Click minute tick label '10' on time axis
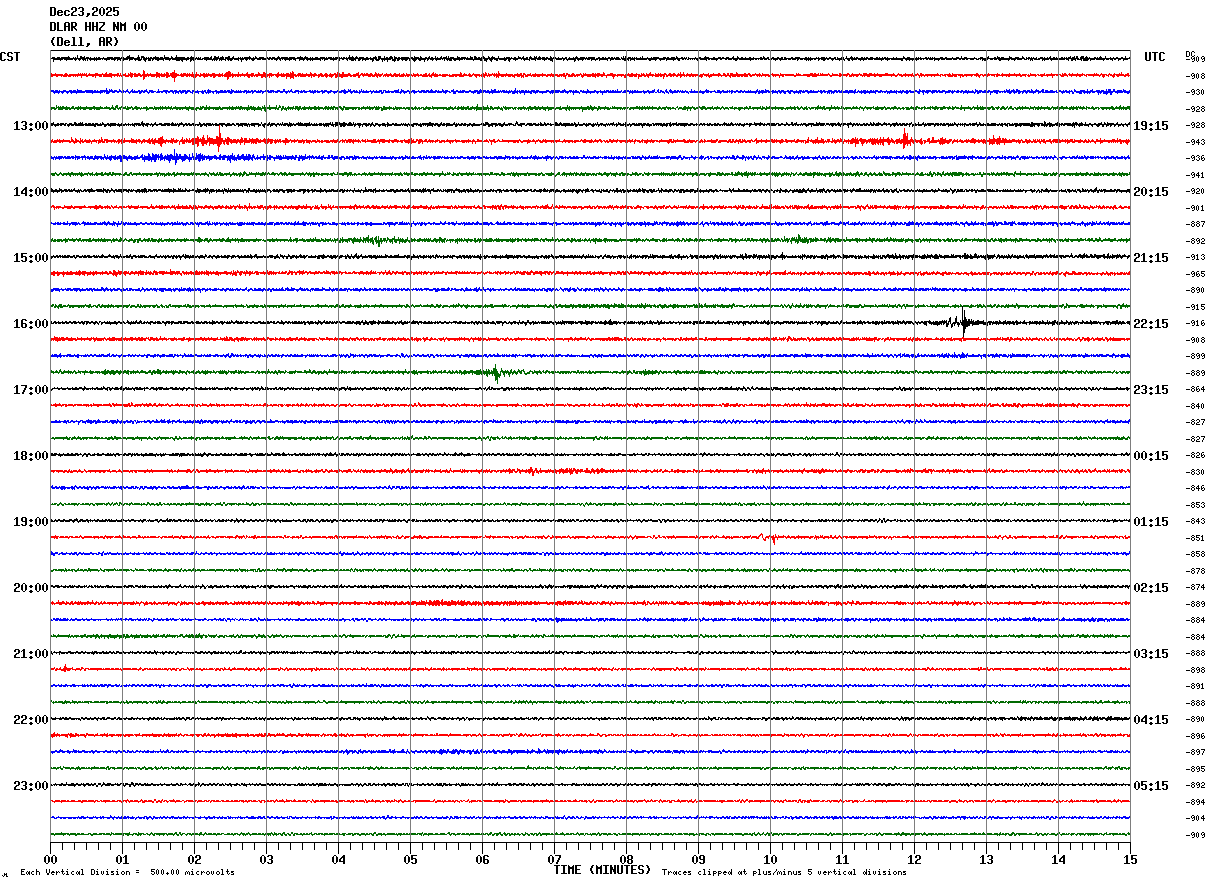 [770, 859]
